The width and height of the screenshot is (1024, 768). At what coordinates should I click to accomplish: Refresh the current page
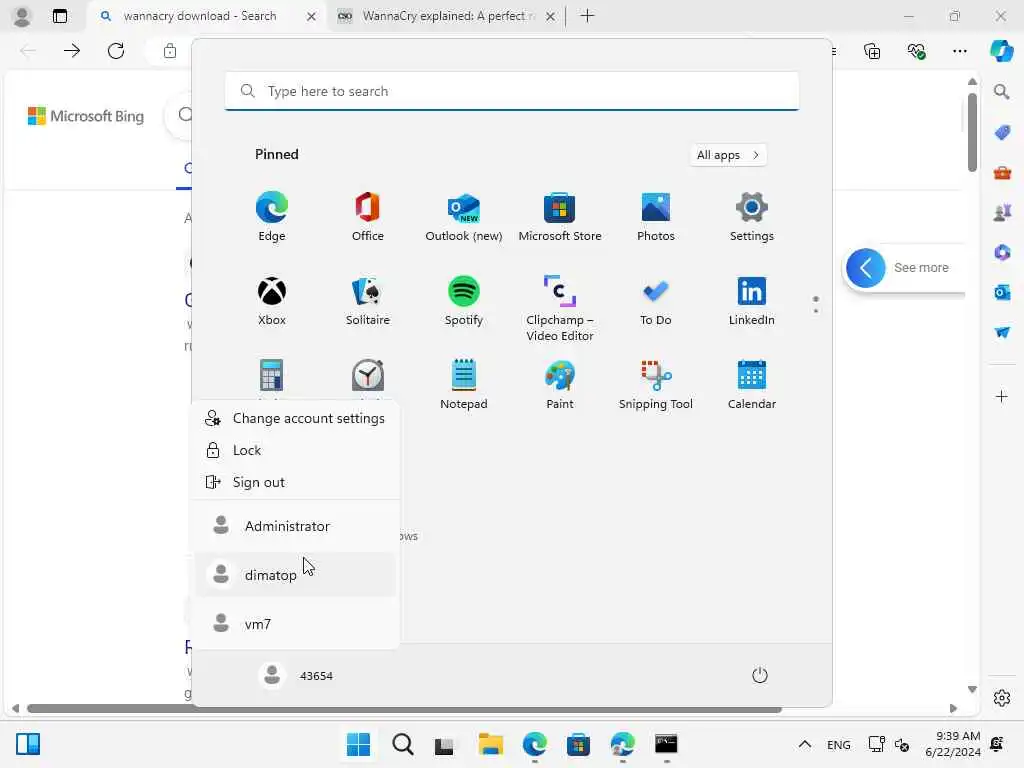pos(116,51)
